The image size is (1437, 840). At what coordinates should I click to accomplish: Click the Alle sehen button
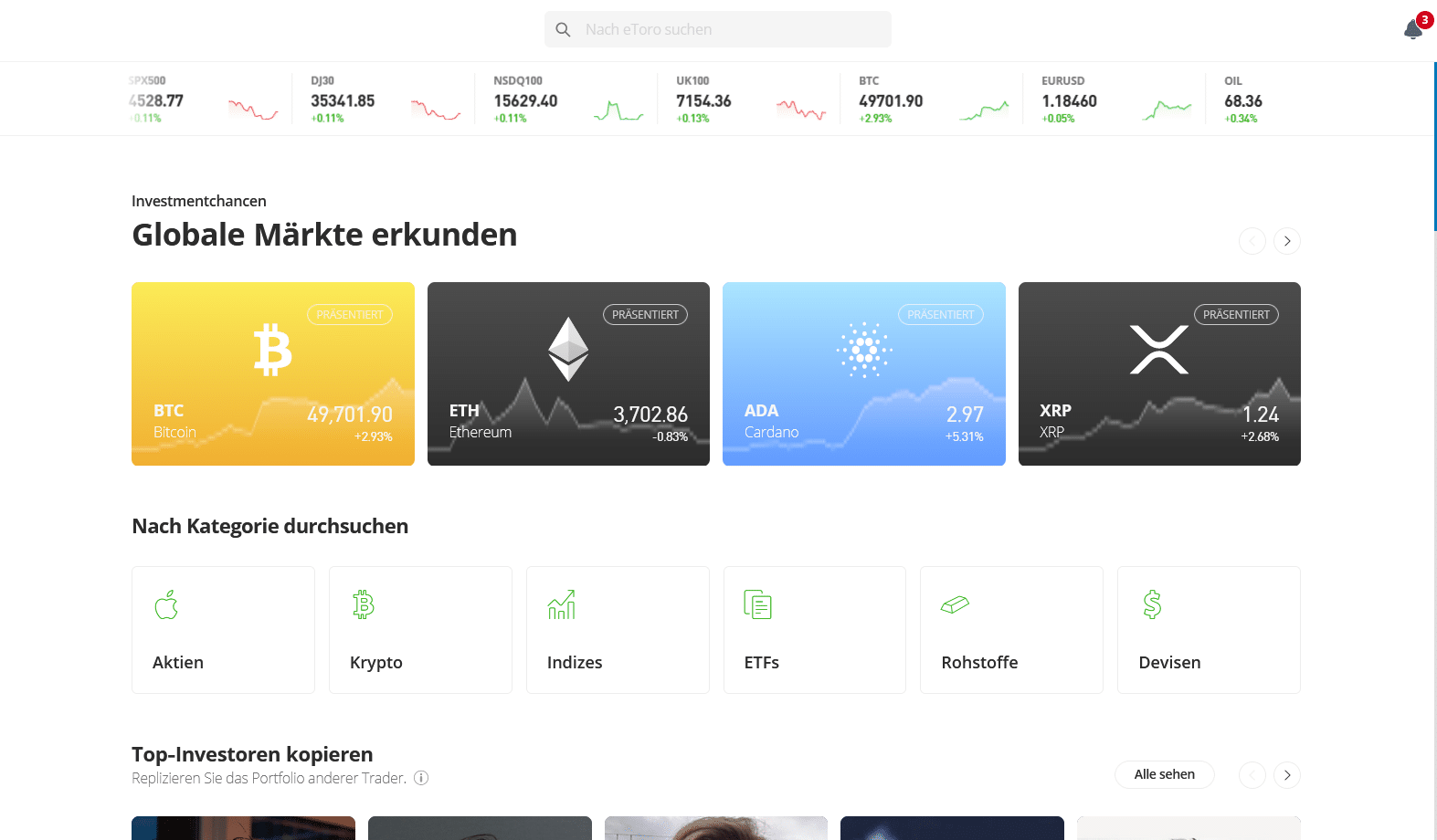click(x=1165, y=774)
